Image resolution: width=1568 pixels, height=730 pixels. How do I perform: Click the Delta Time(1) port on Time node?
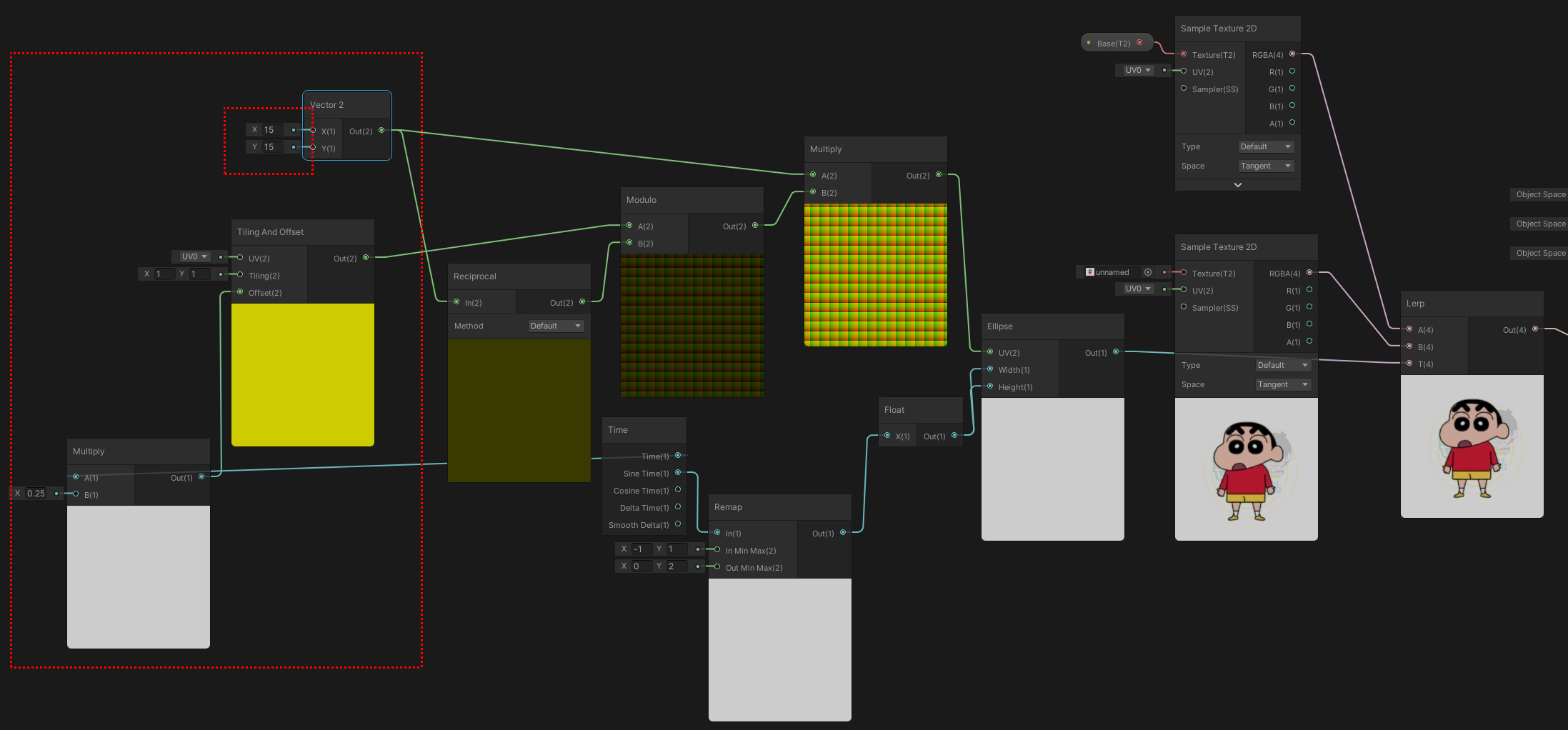[678, 506]
